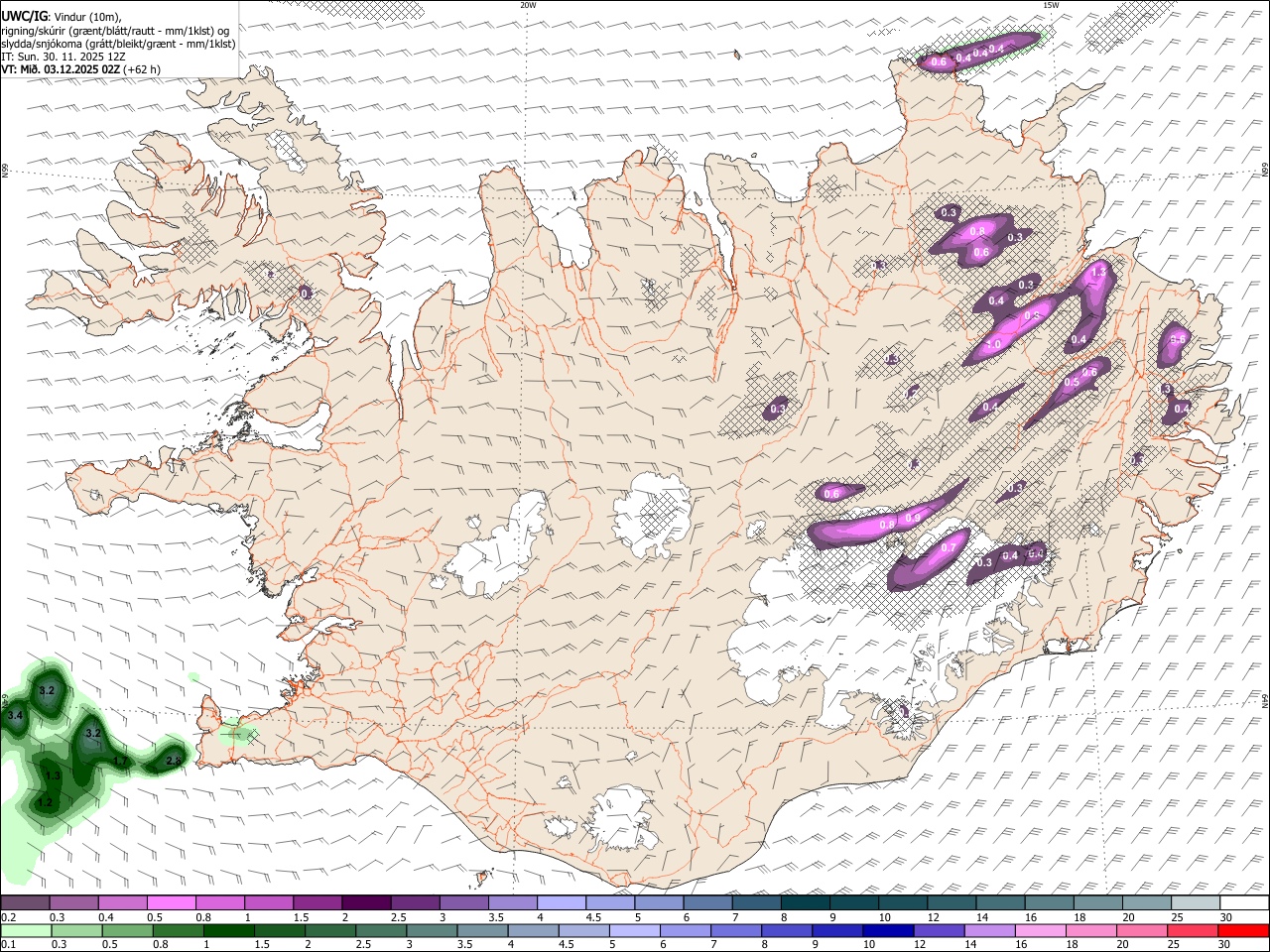The height and width of the screenshot is (952, 1270).
Task: Click the 64N latitude label on right edge
Action: (1265, 700)
